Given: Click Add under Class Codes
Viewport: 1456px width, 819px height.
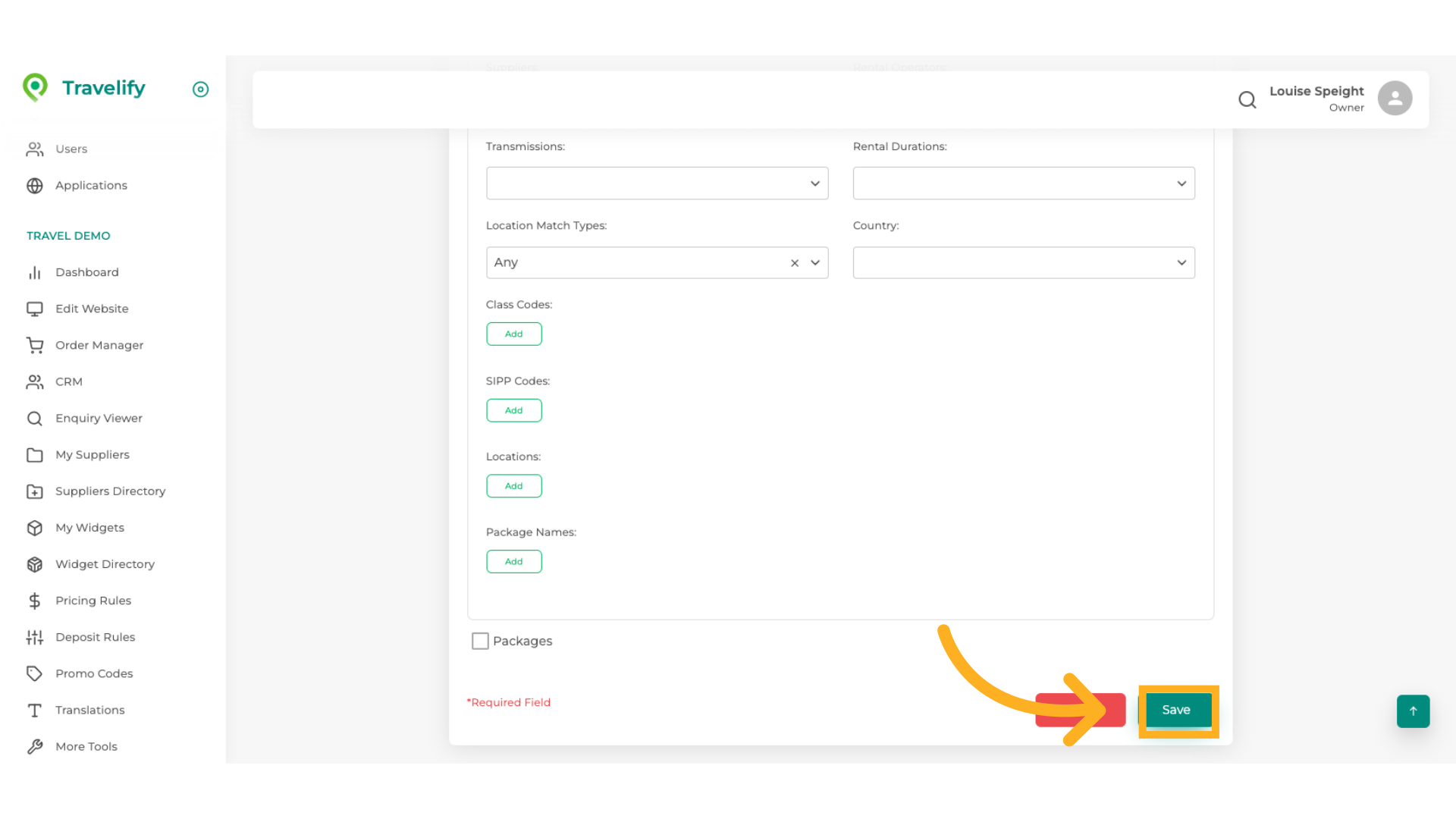Looking at the screenshot, I should (x=513, y=334).
